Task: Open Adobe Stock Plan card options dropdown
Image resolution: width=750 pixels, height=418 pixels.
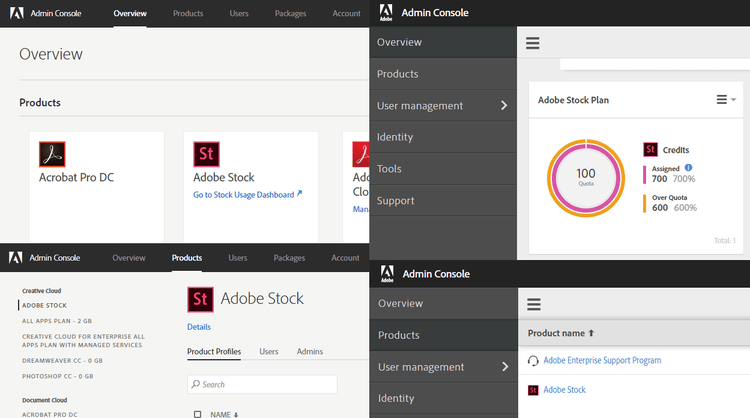Action: (x=726, y=99)
